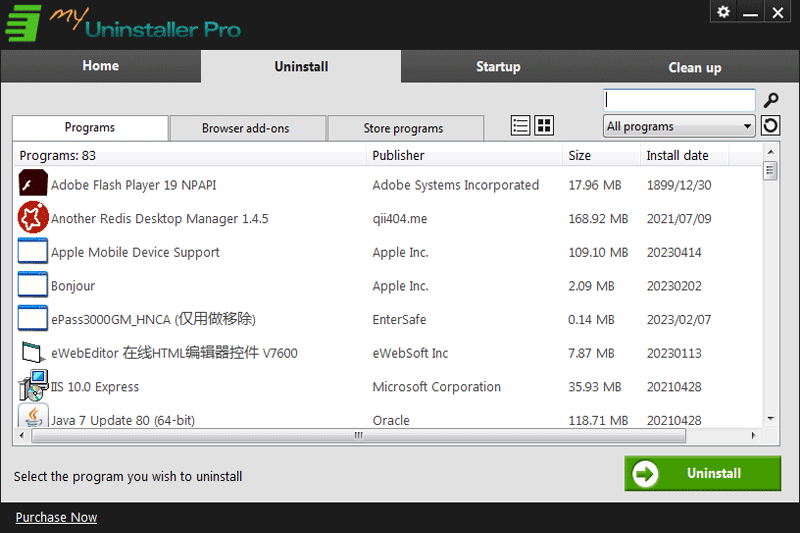Grab the horizontal scrollbar thumb
The image size is (800, 533).
click(359, 436)
